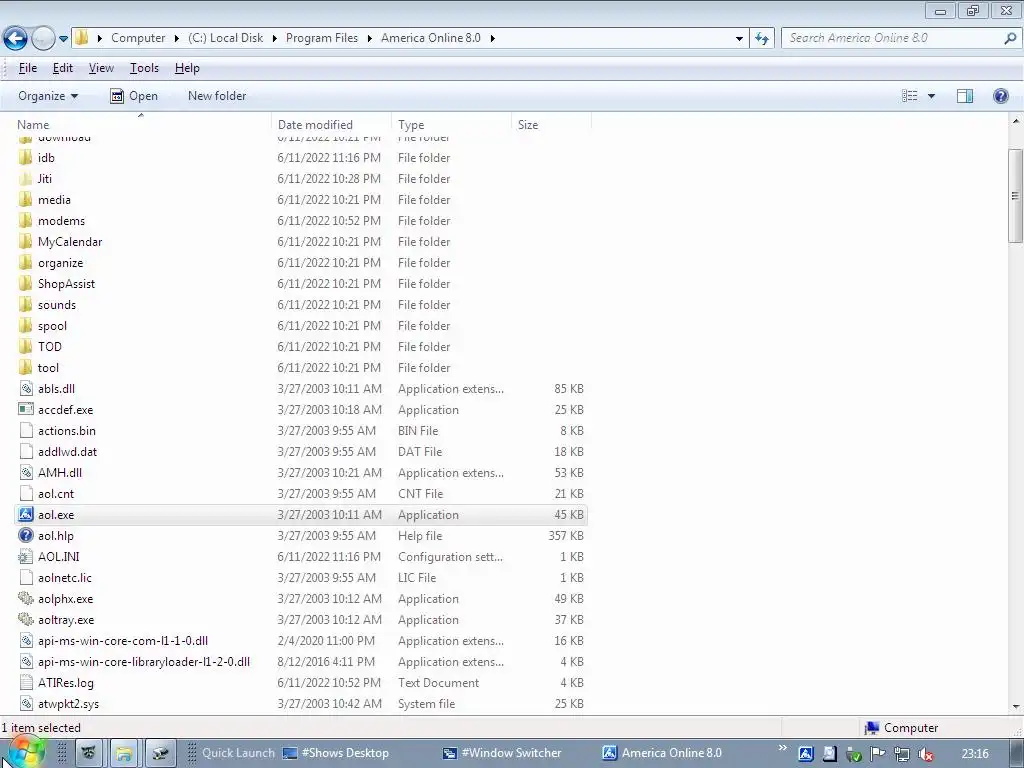Click the AOL tray icon in system tray
1024x768 pixels.
[805, 754]
